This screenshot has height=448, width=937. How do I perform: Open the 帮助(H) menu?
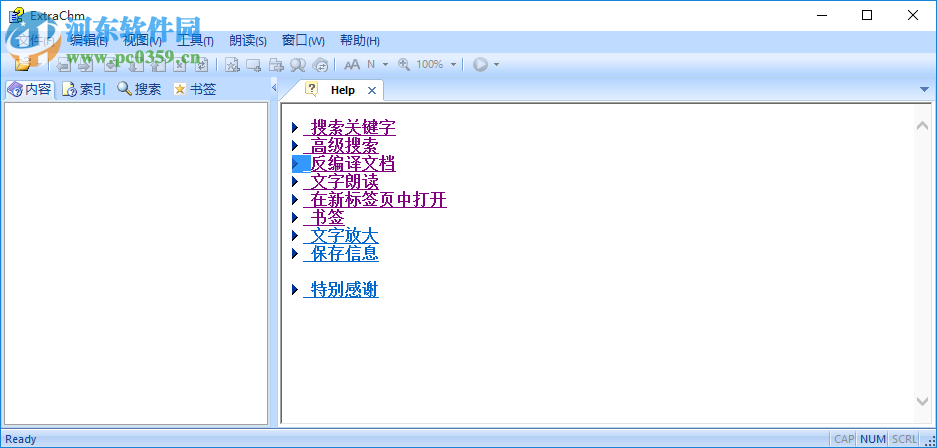click(x=360, y=41)
